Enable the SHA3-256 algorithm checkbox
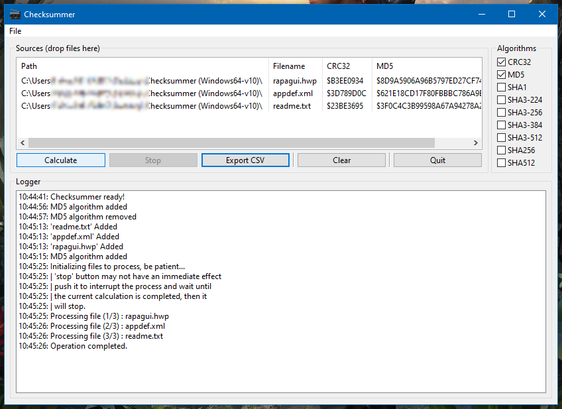This screenshot has height=409, width=562. [x=501, y=112]
